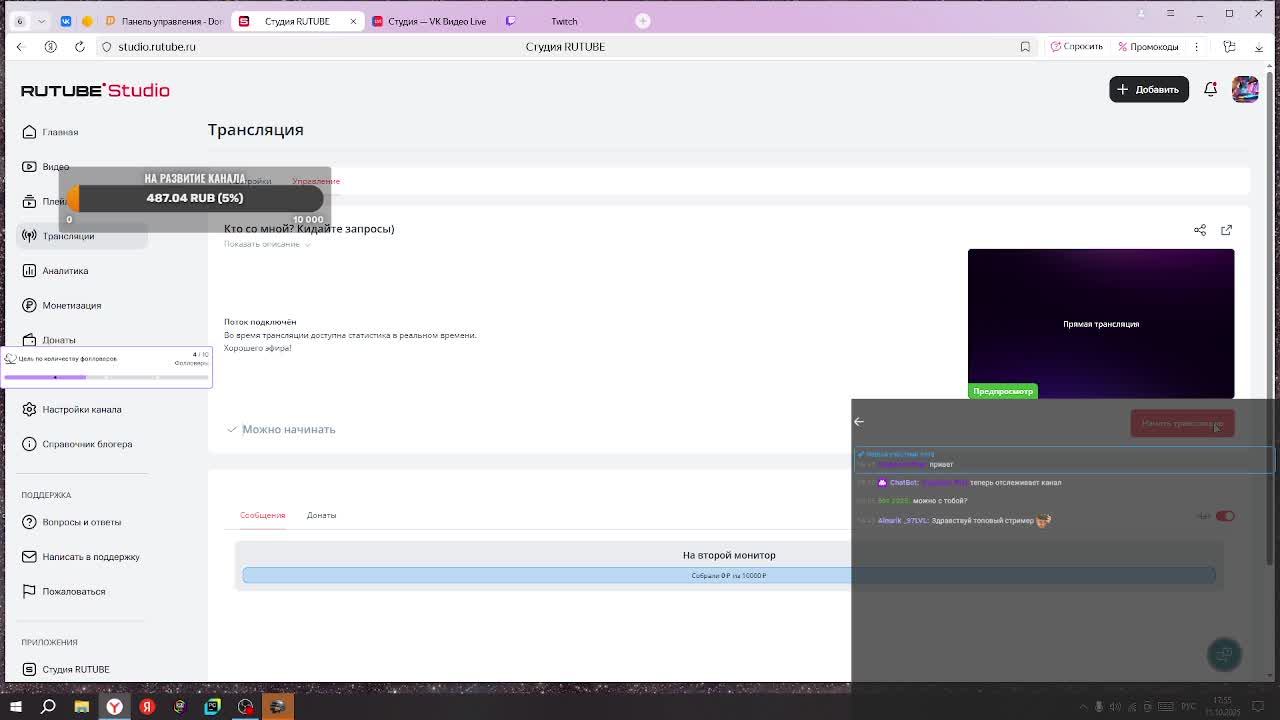1280x720 pixels.
Task: Open browser downloads icon
Action: (x=1257, y=46)
